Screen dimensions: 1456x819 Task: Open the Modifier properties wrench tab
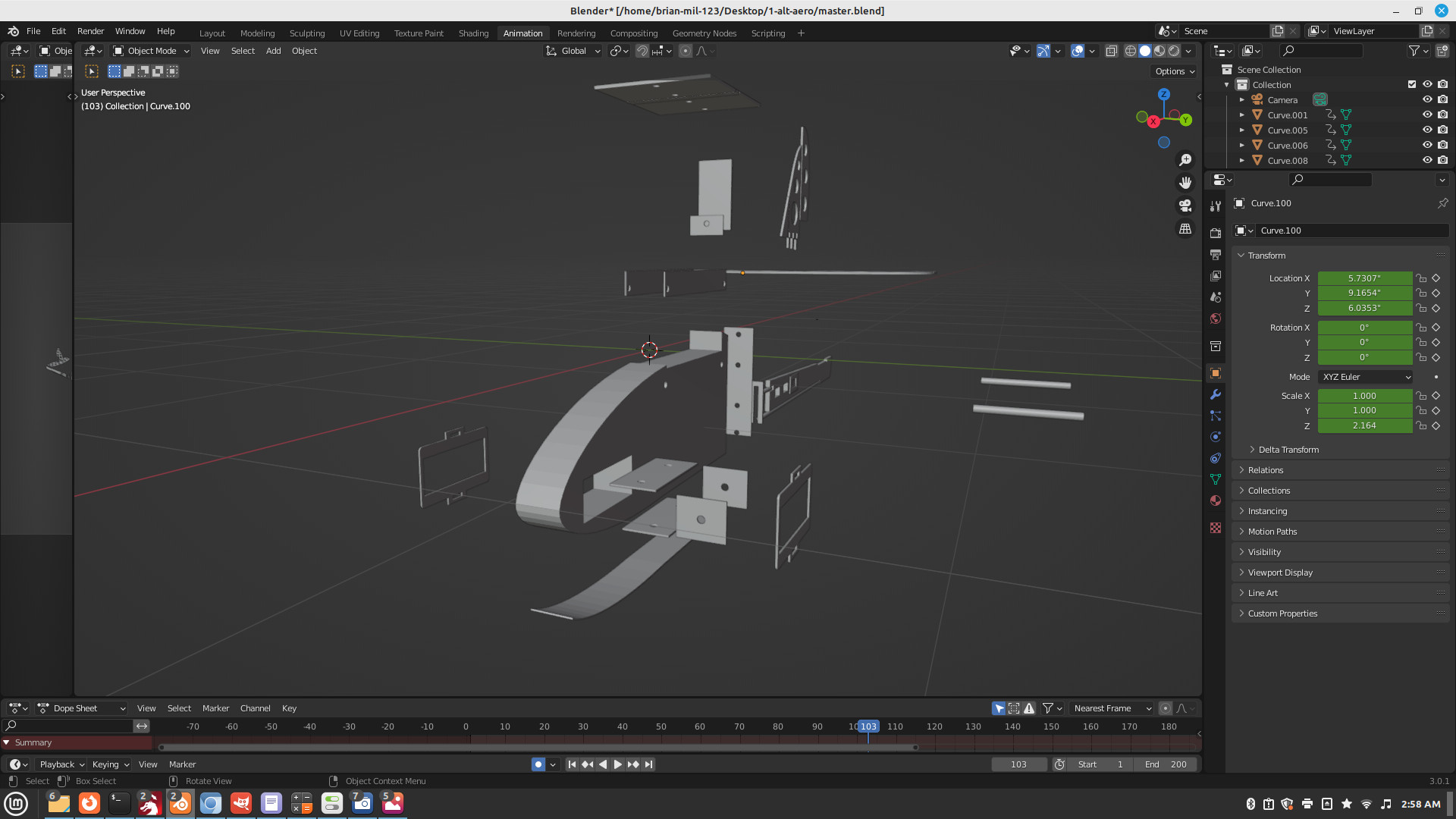pyautogui.click(x=1216, y=394)
